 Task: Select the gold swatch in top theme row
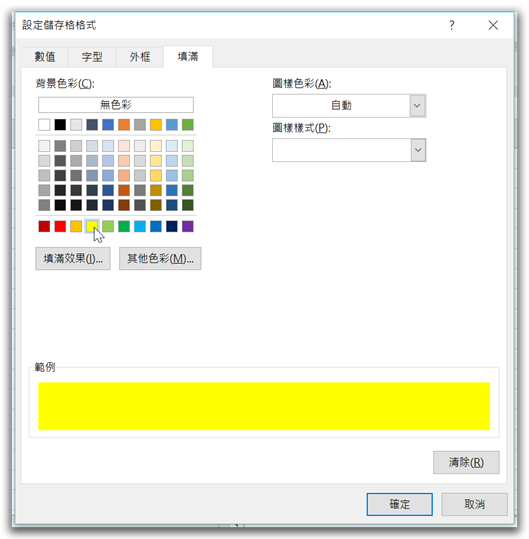click(156, 124)
